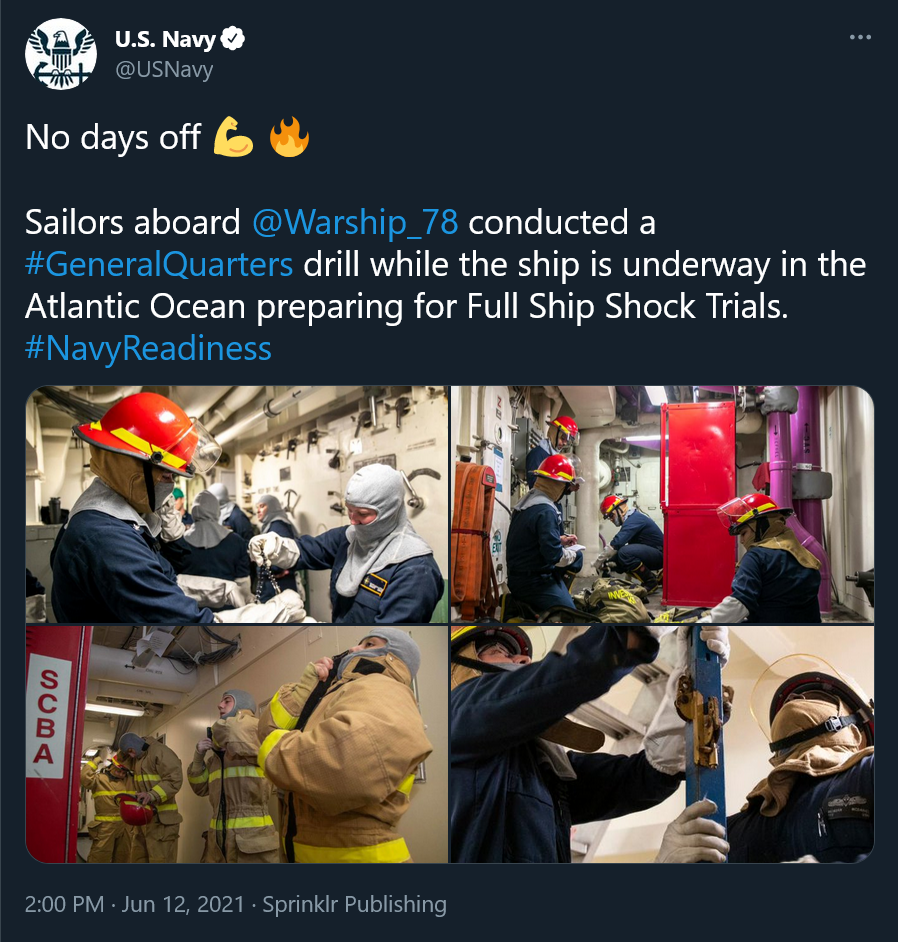Open the U.S. Navy profile avatar

(61, 54)
